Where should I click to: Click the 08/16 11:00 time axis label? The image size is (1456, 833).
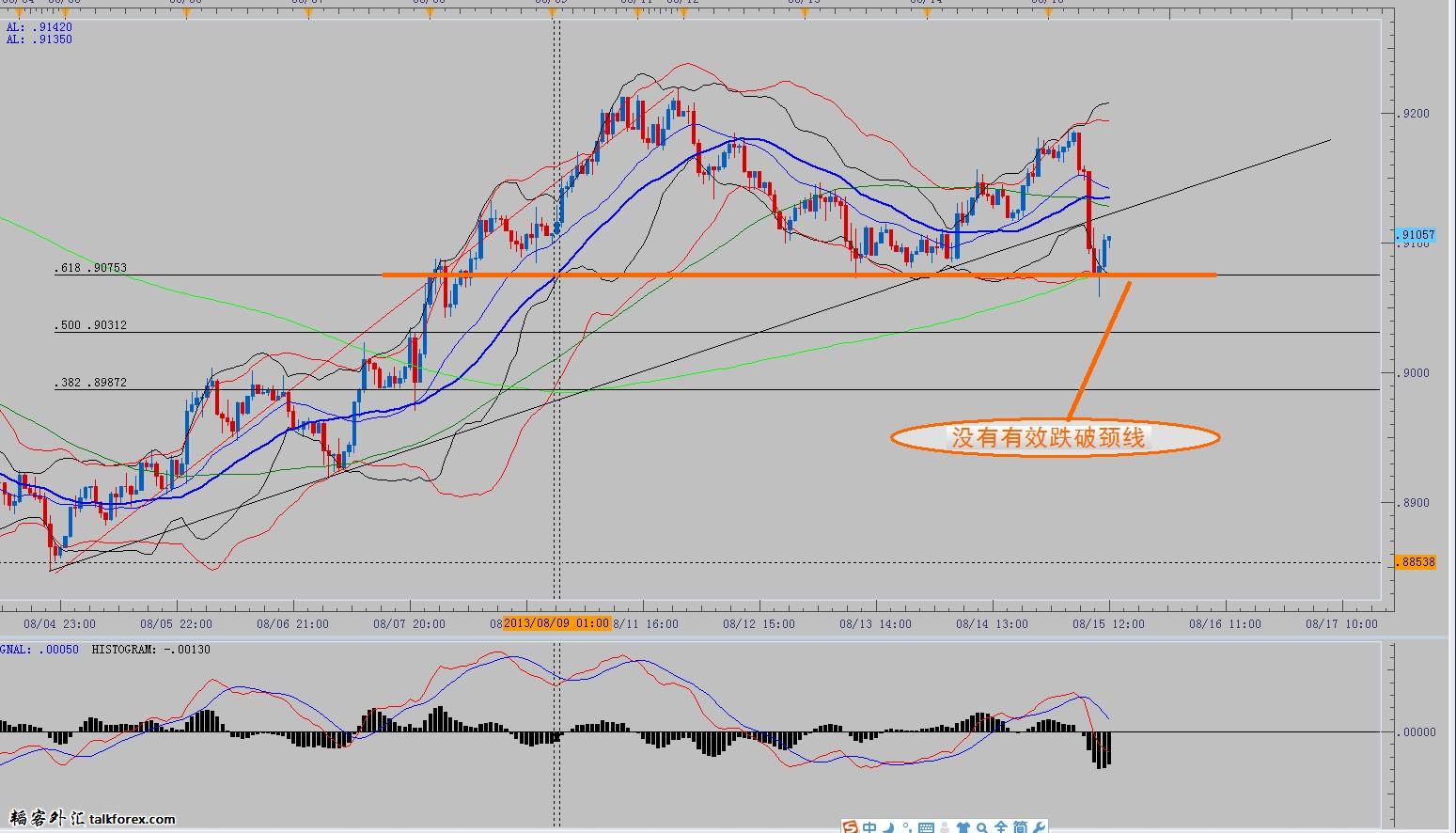pos(1225,623)
